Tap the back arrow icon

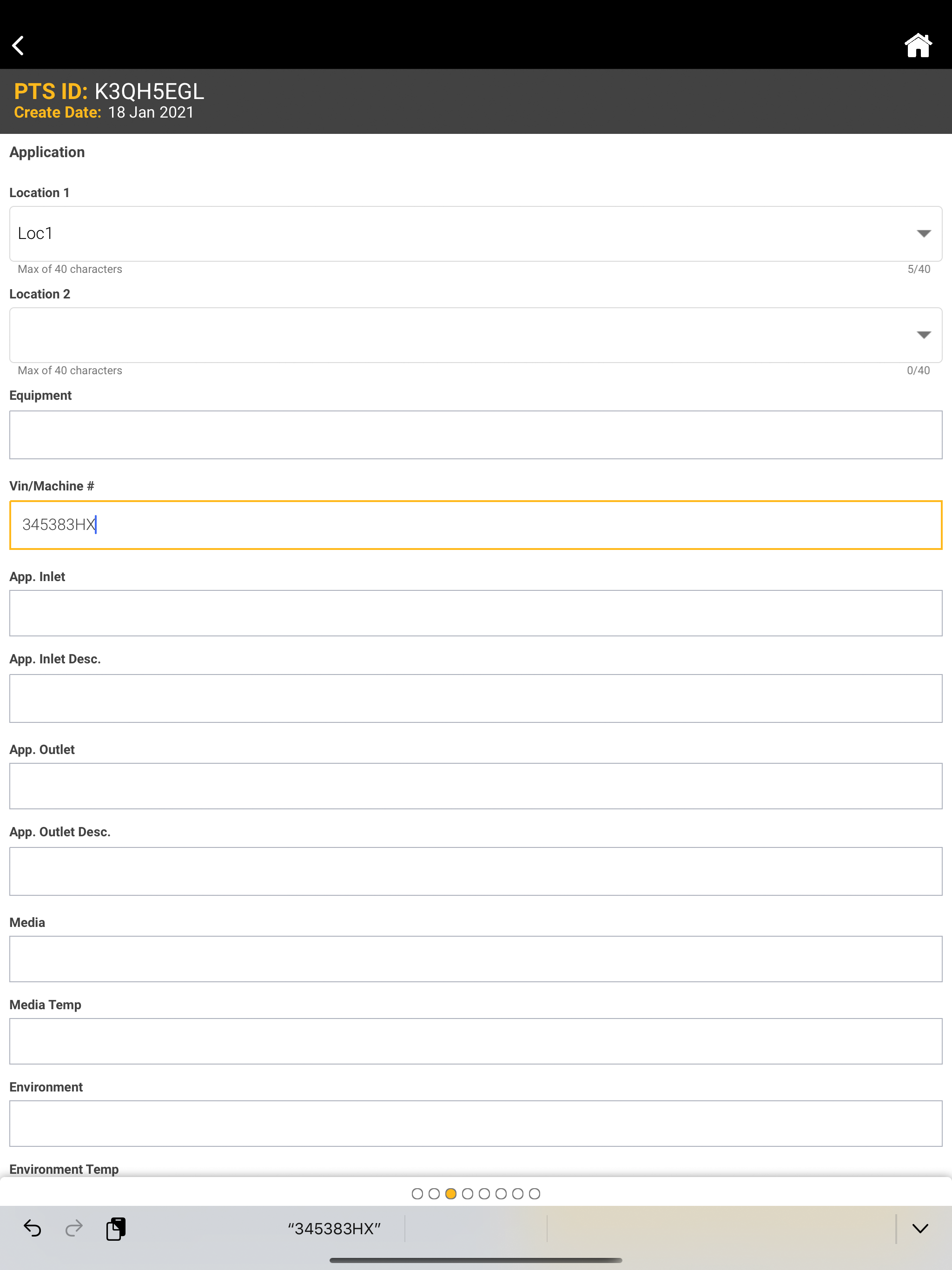pyautogui.click(x=19, y=46)
